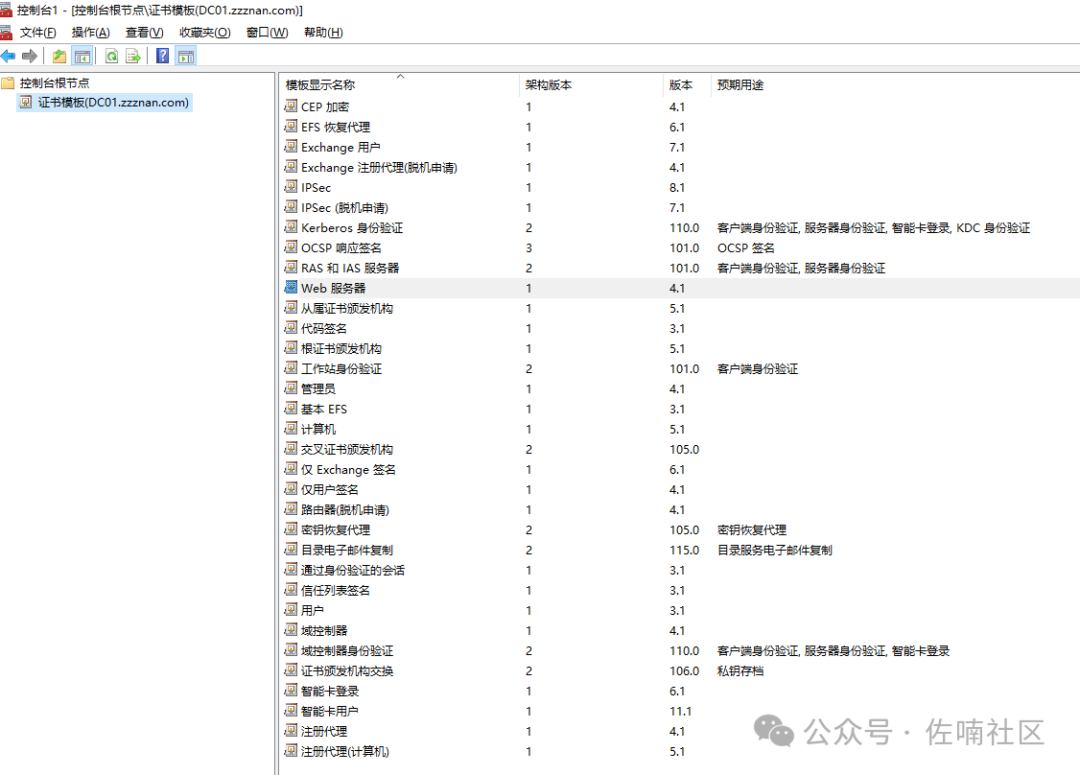
Task: Click the 控制台根节点 folder icon
Action: pos(8,83)
